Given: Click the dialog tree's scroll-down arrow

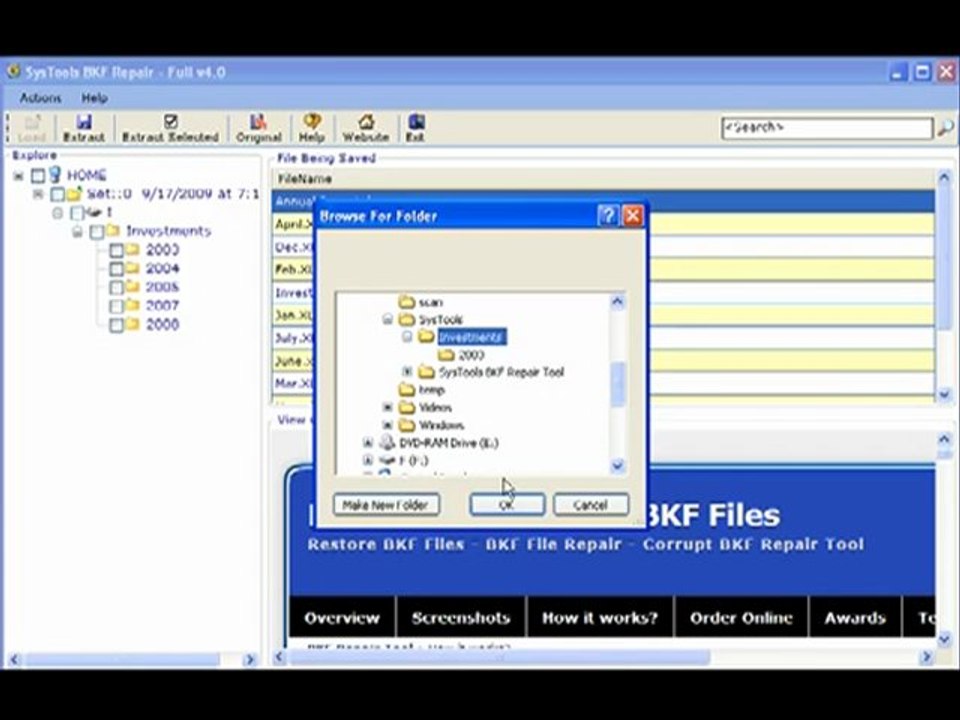Looking at the screenshot, I should point(618,466).
